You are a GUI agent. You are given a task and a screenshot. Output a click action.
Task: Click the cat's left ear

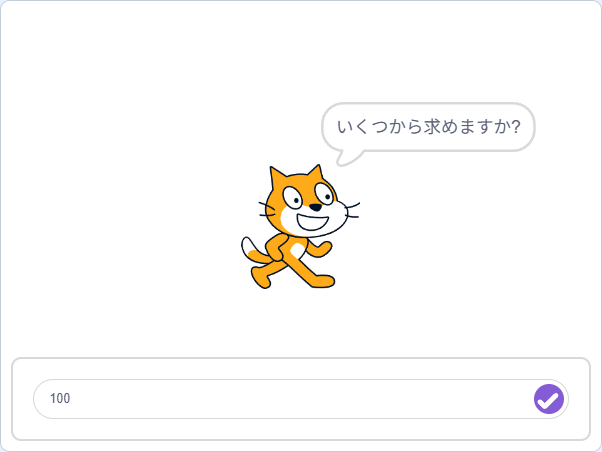278,177
